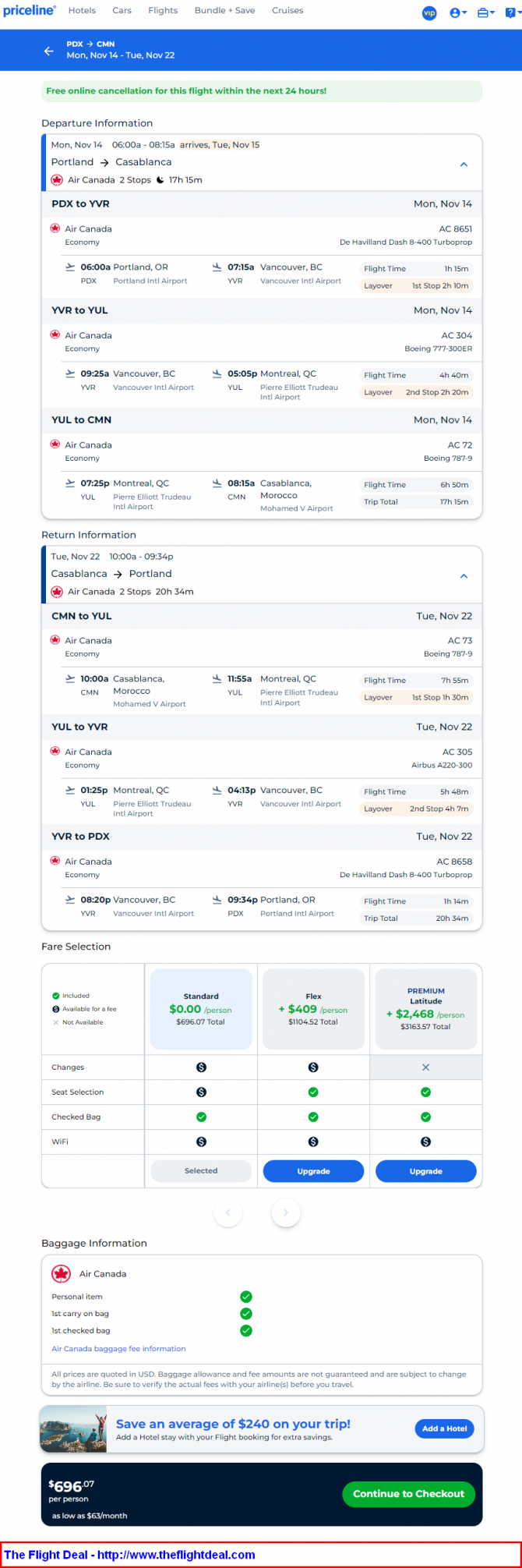Screen dimensions: 522x1568
Task: Click the next fare options arrow
Action: 286,1212
